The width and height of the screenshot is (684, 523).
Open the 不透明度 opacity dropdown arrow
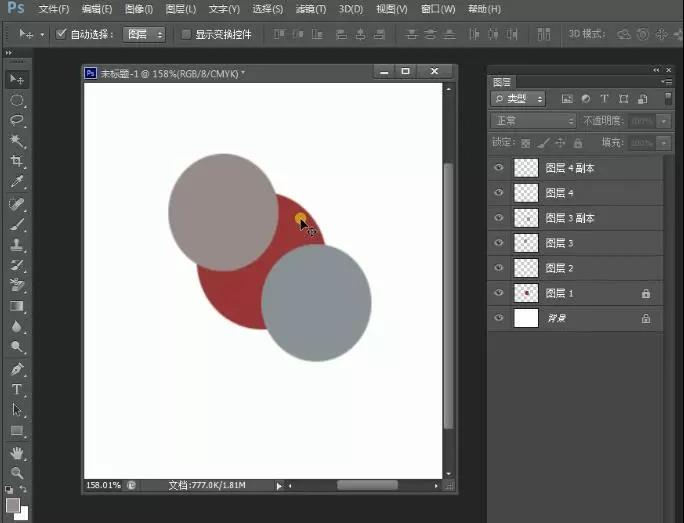pos(663,121)
